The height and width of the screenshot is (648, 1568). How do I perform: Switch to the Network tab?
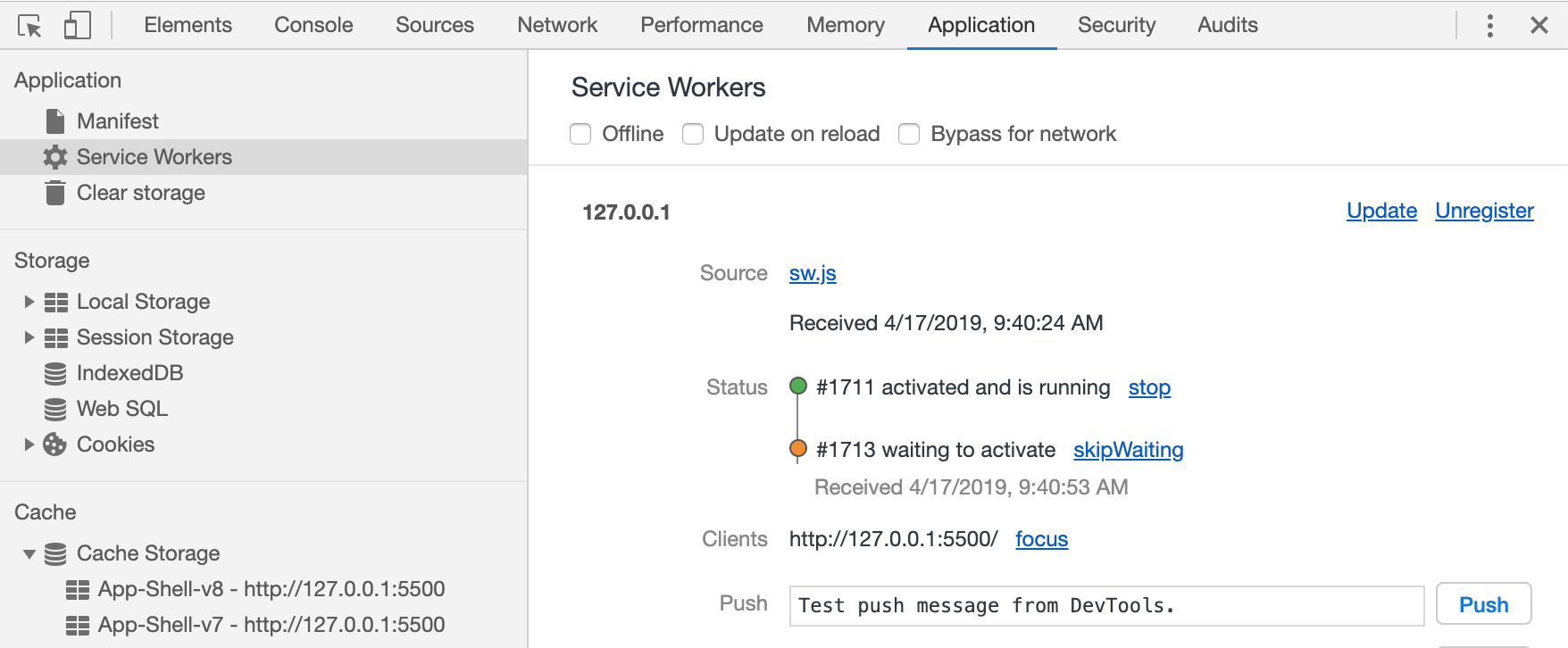coord(557,25)
